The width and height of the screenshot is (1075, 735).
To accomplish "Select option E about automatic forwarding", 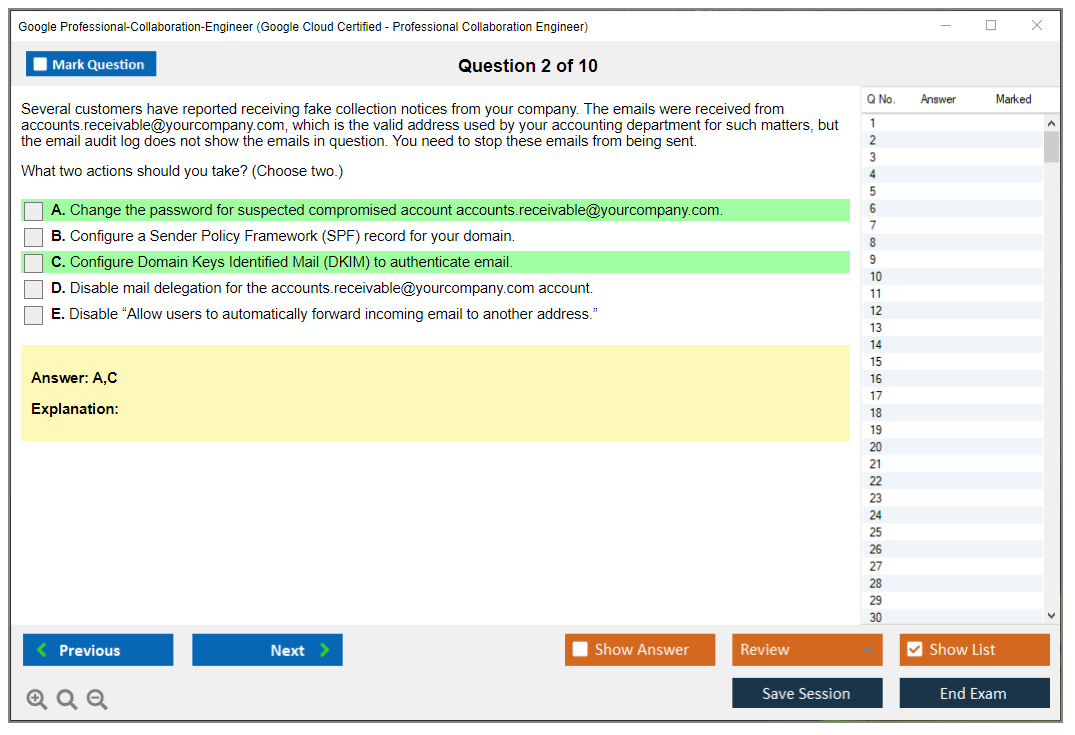I will coord(34,315).
